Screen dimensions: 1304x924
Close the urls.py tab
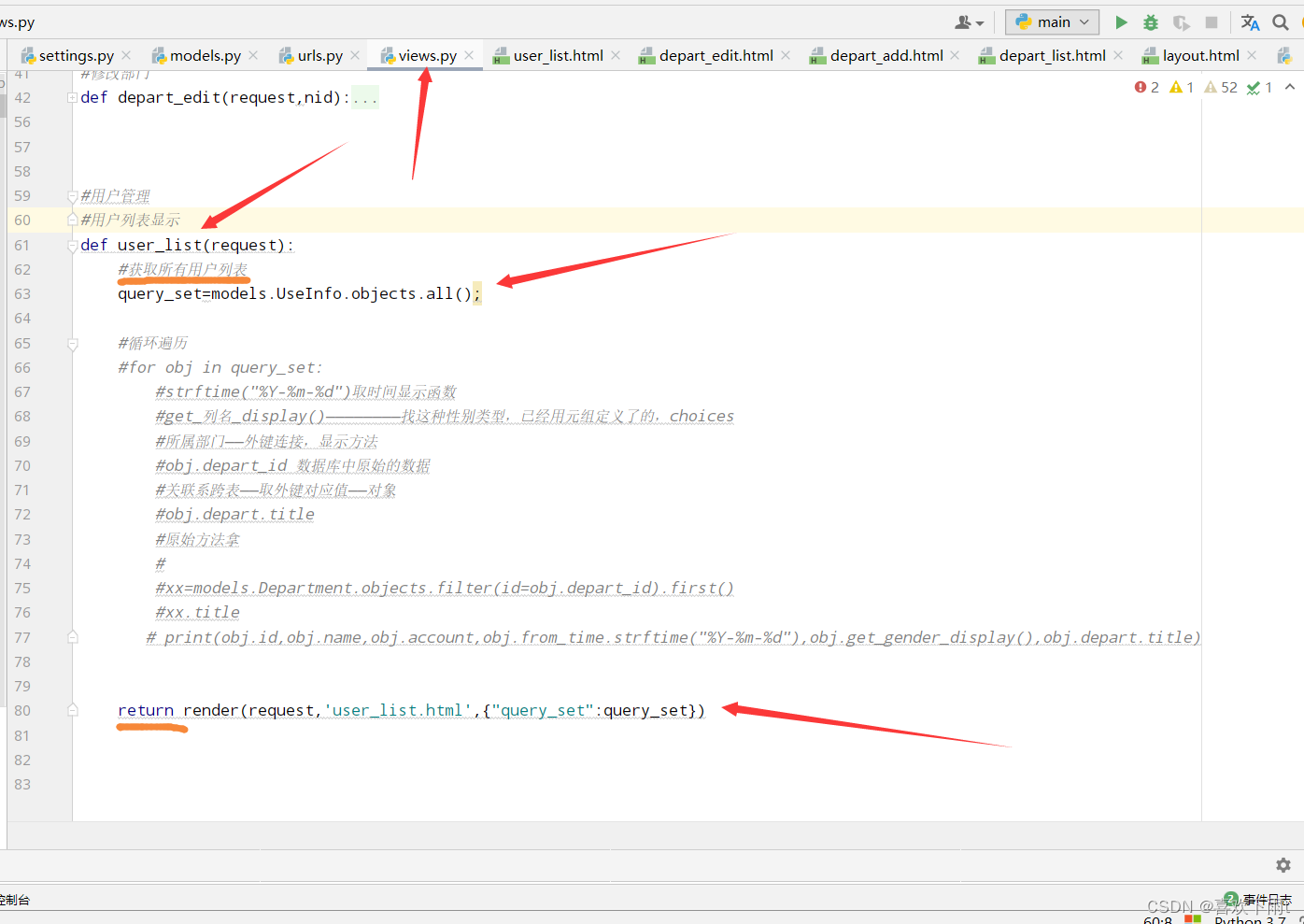pos(355,55)
